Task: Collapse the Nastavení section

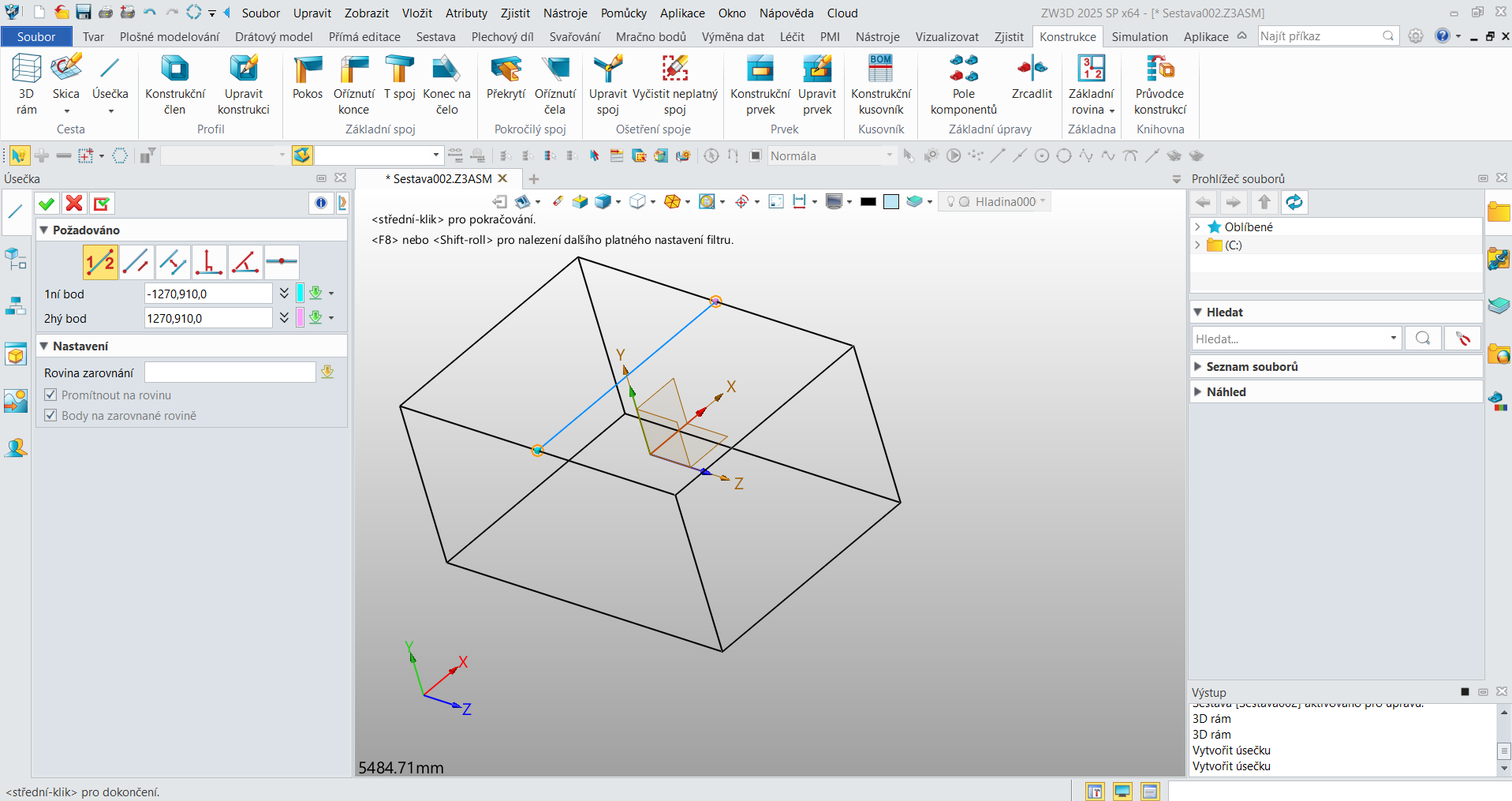Action: click(44, 346)
